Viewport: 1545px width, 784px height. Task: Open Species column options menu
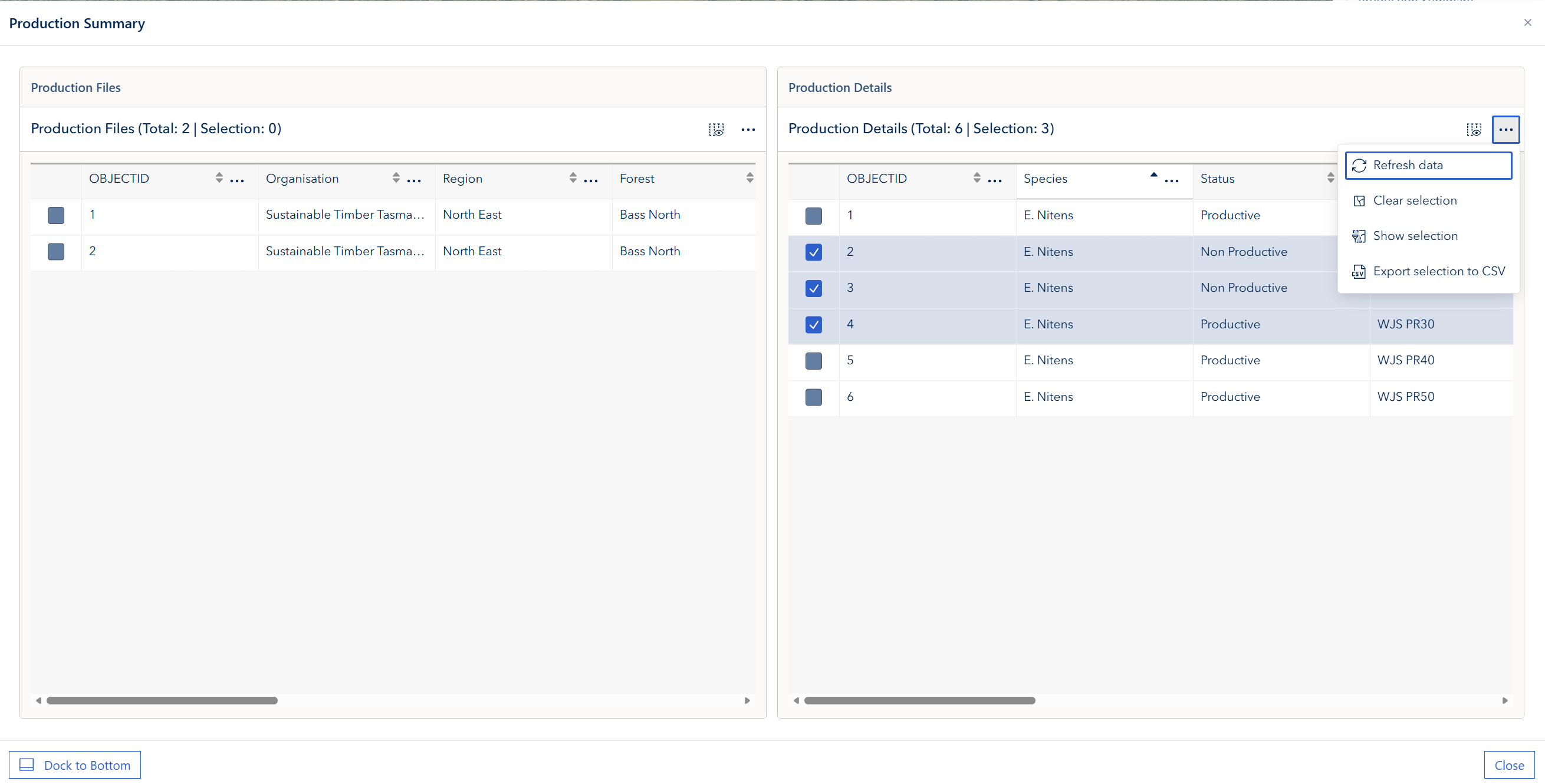[1171, 180]
